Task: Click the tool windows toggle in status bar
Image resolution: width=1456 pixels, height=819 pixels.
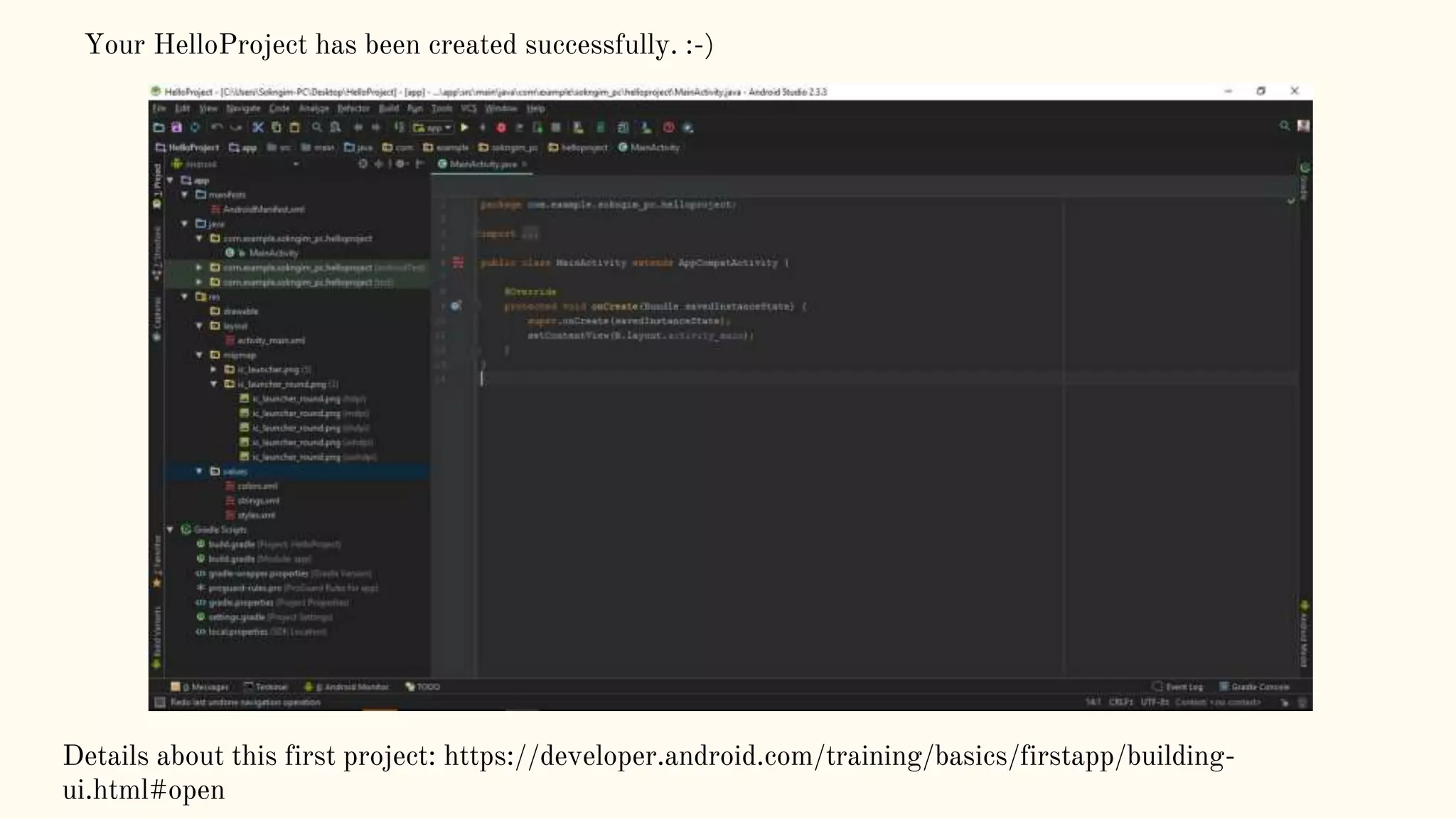Action: tap(160, 702)
